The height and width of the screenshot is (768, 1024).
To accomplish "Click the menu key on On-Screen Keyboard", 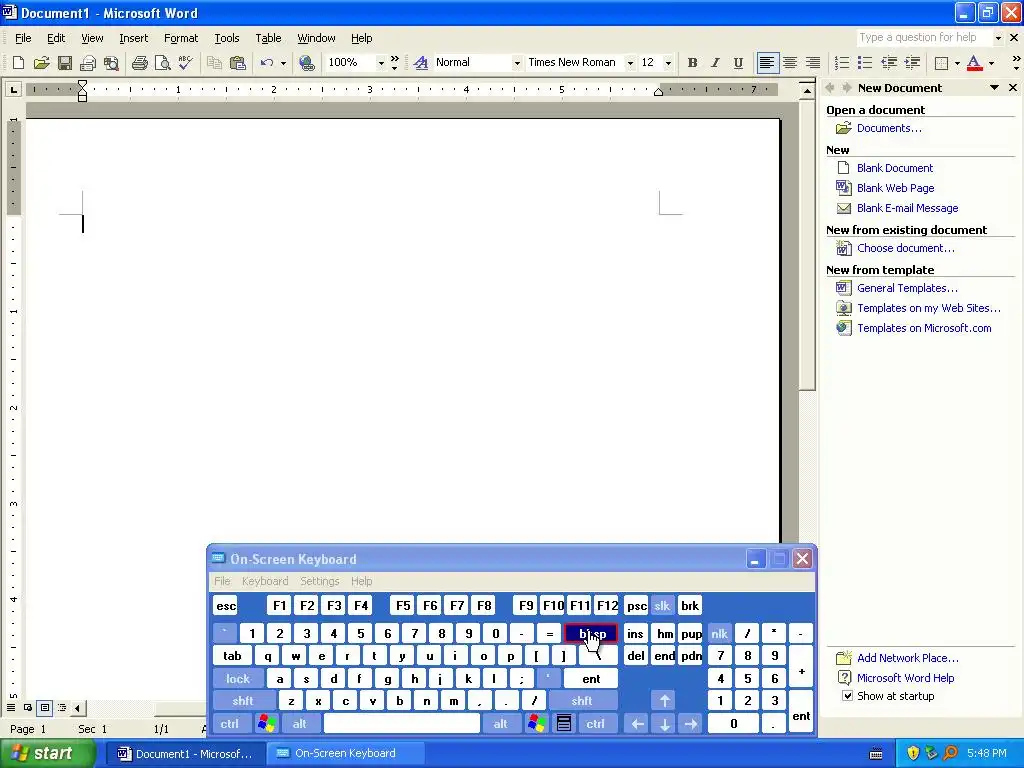I will [564, 724].
